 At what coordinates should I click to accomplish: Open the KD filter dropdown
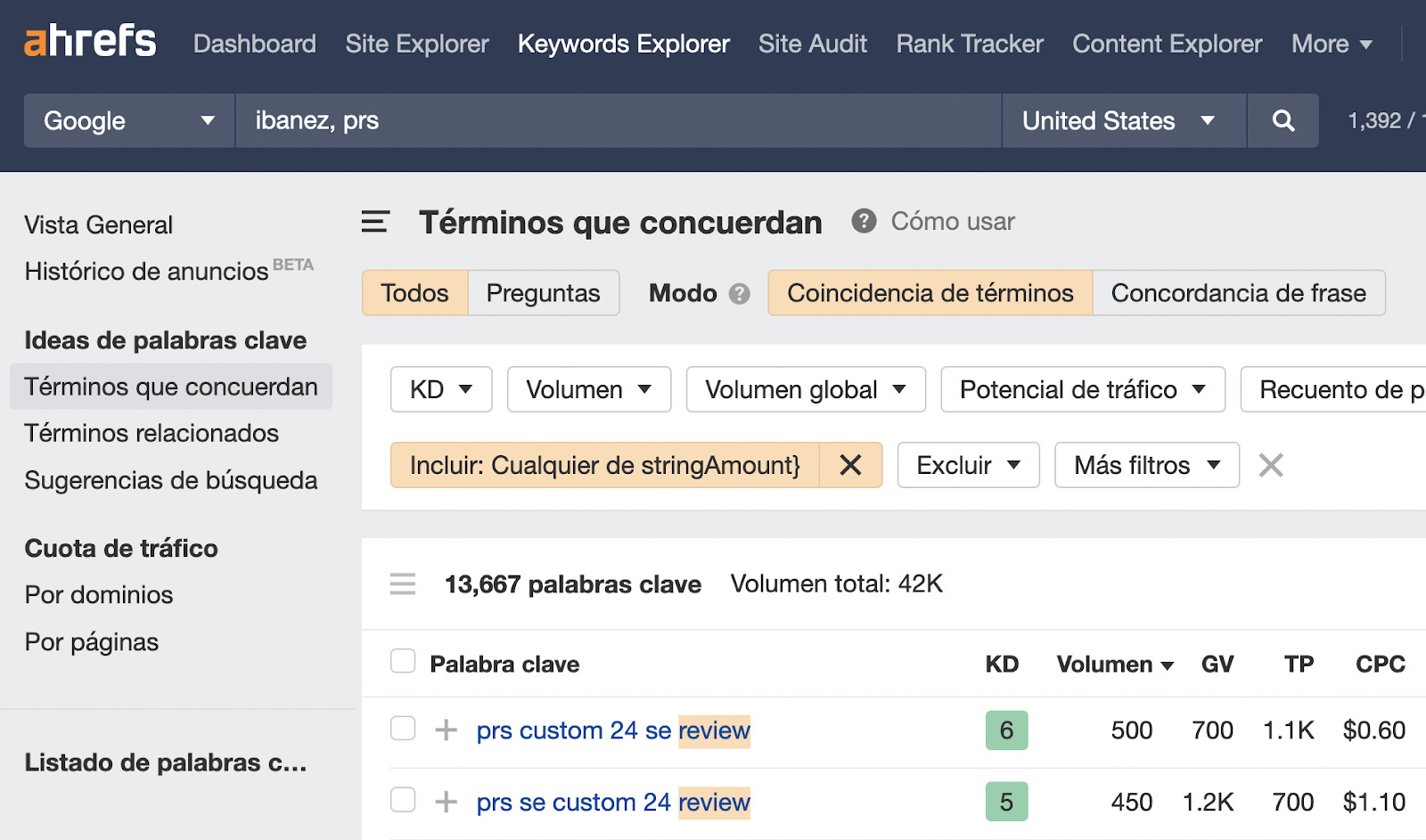(x=441, y=390)
